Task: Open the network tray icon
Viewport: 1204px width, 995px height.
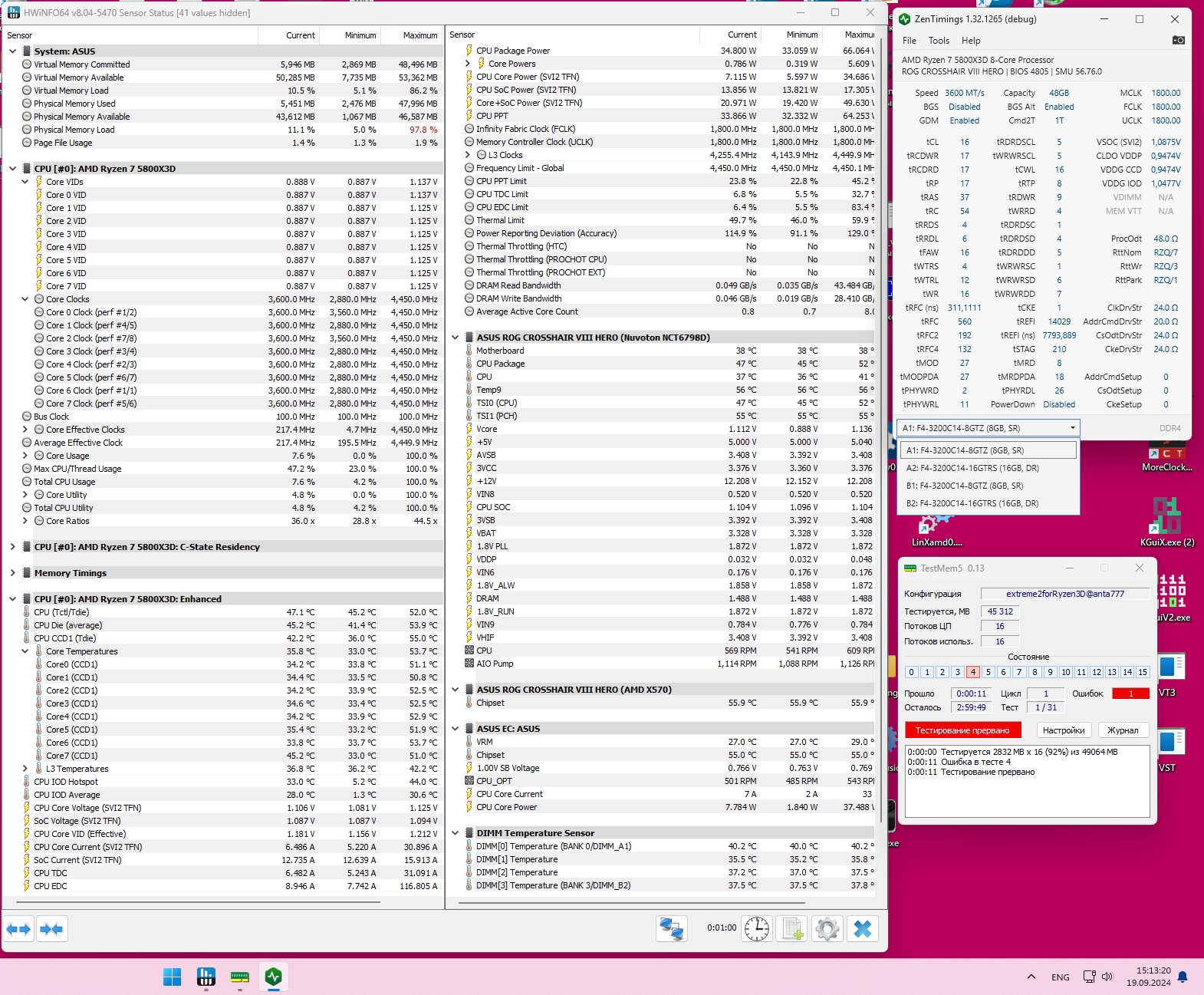Action: click(1089, 977)
